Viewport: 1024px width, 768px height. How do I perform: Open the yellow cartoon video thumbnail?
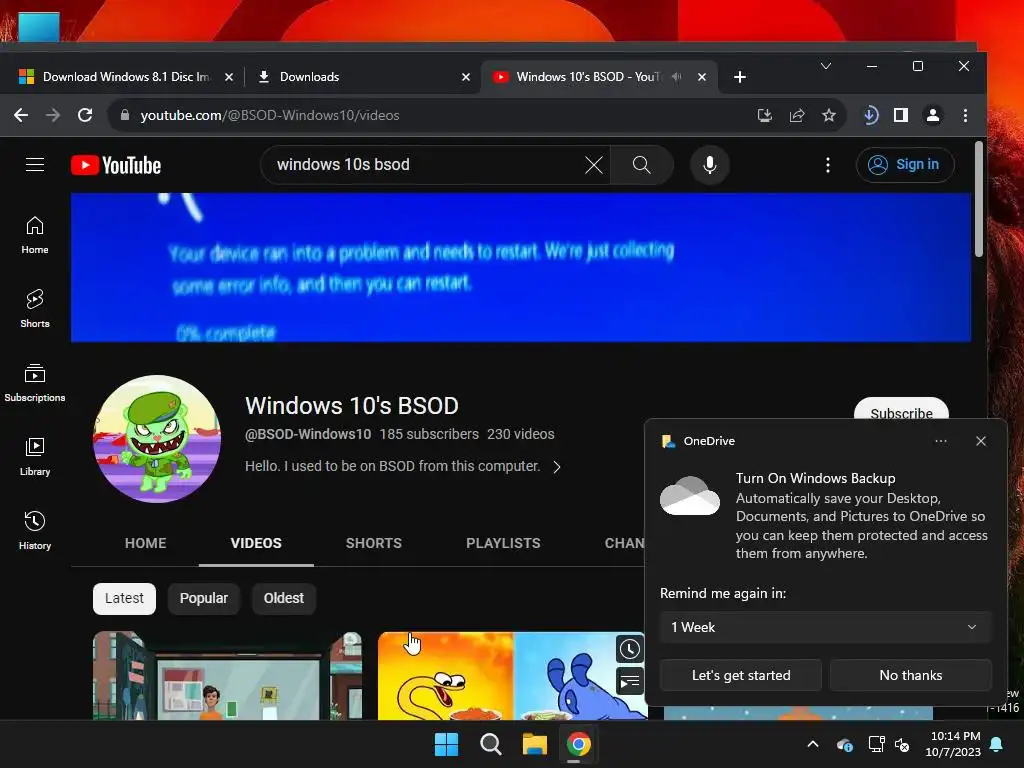[x=511, y=676]
